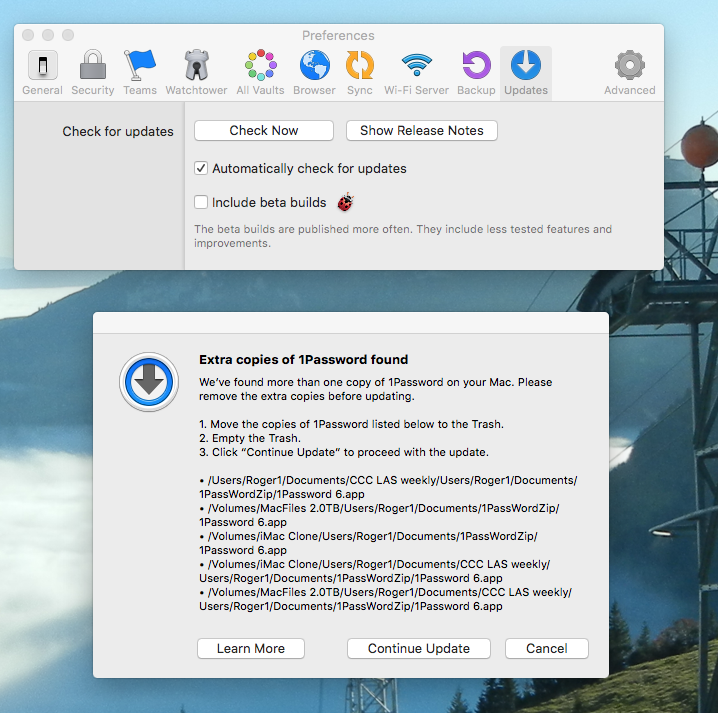
Task: Open the Browser preferences pane
Action: 314,73
